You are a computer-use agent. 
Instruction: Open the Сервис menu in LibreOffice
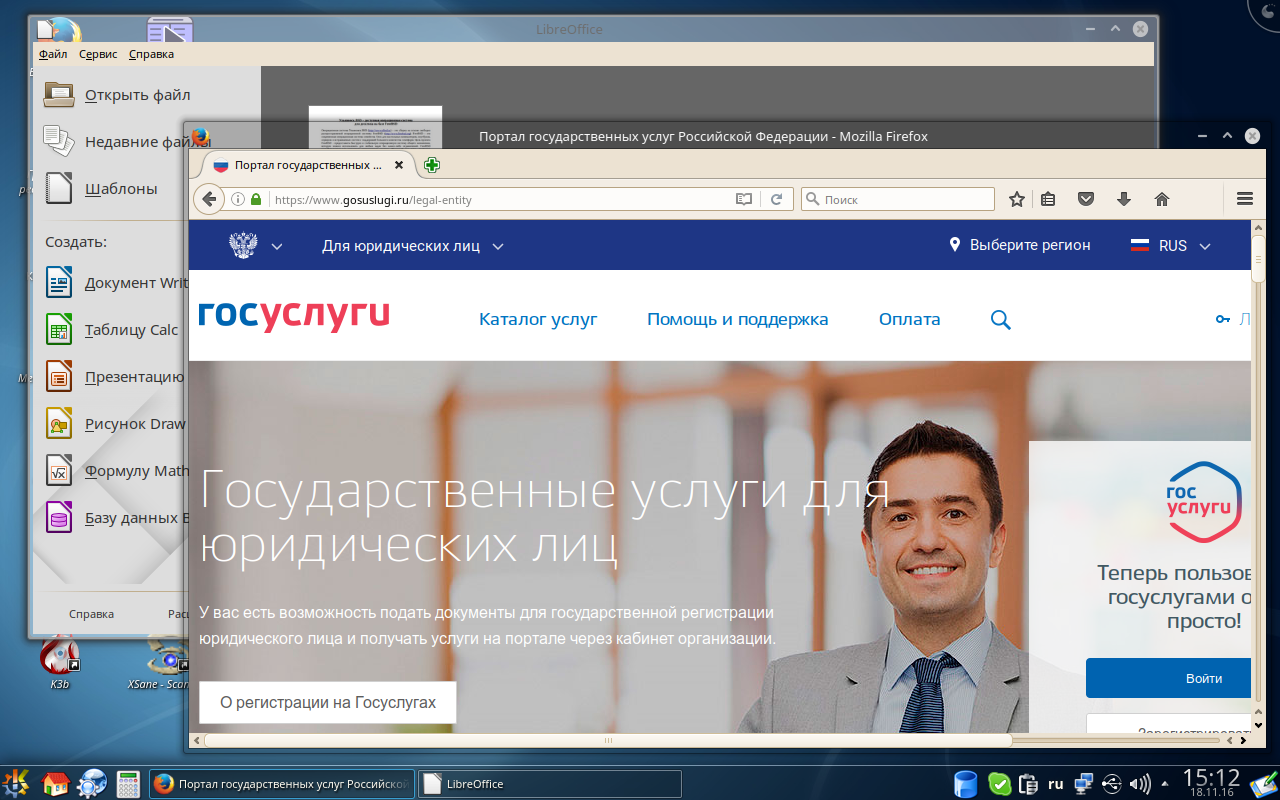coord(98,54)
